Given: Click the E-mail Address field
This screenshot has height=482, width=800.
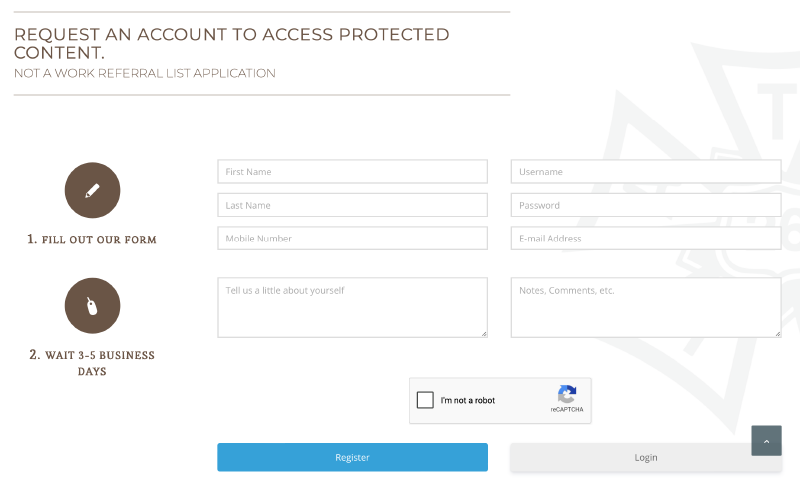Looking at the screenshot, I should 646,238.
